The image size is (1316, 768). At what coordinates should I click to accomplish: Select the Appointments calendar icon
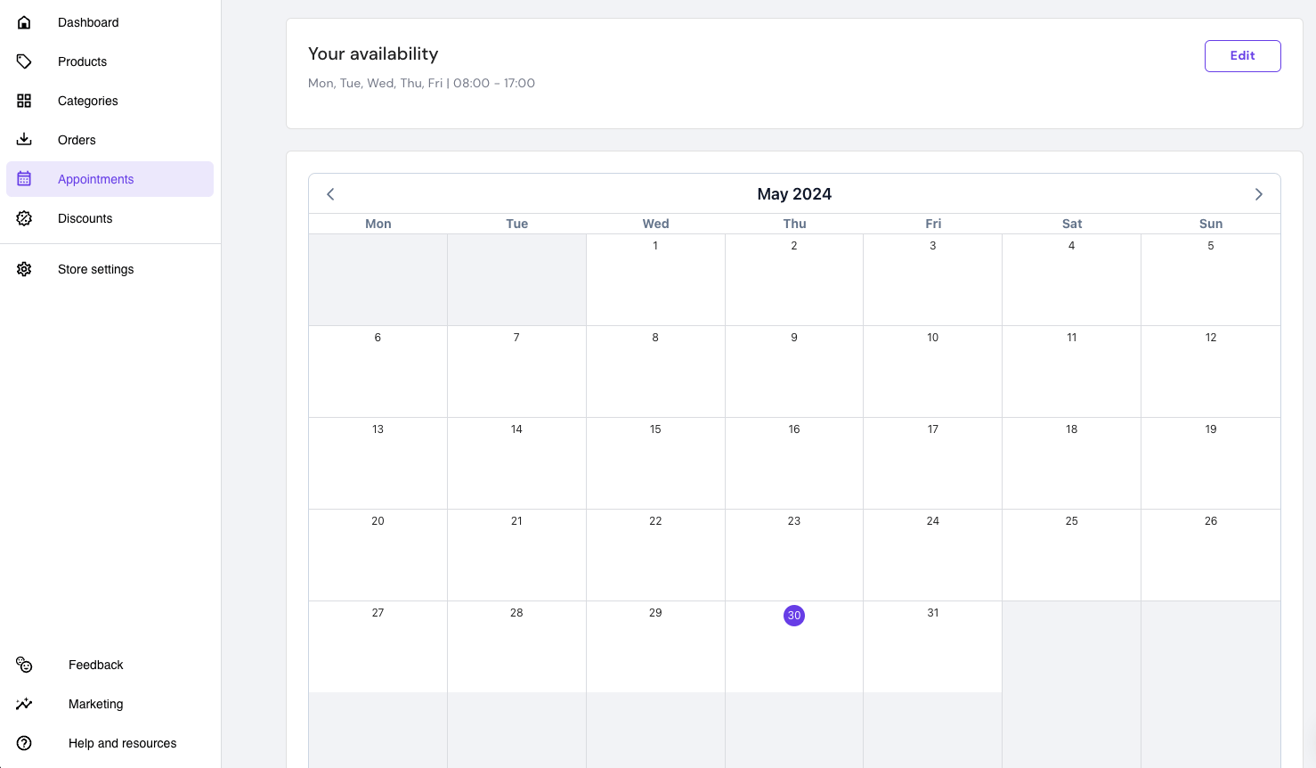click(x=24, y=178)
